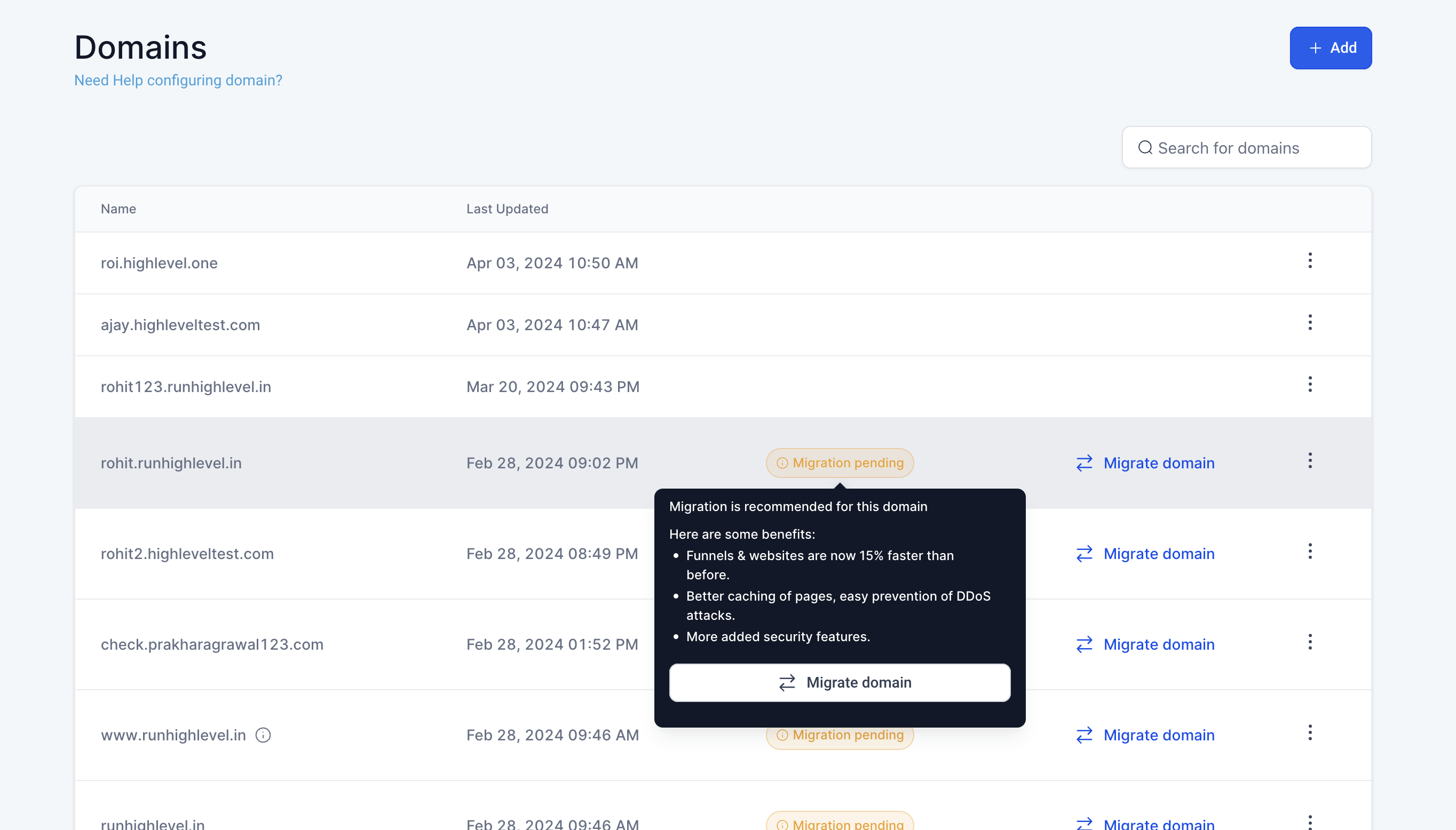This screenshot has width=1456, height=830.
Task: Click the search magnifier icon
Action: click(1145, 148)
